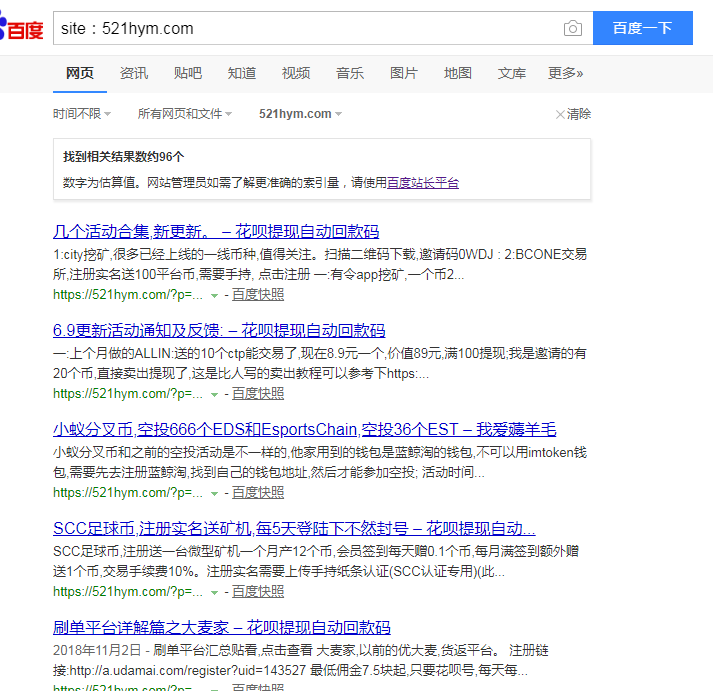Click green arrow under SCC足球币 result
The width and height of the screenshot is (713, 691).
(214, 592)
